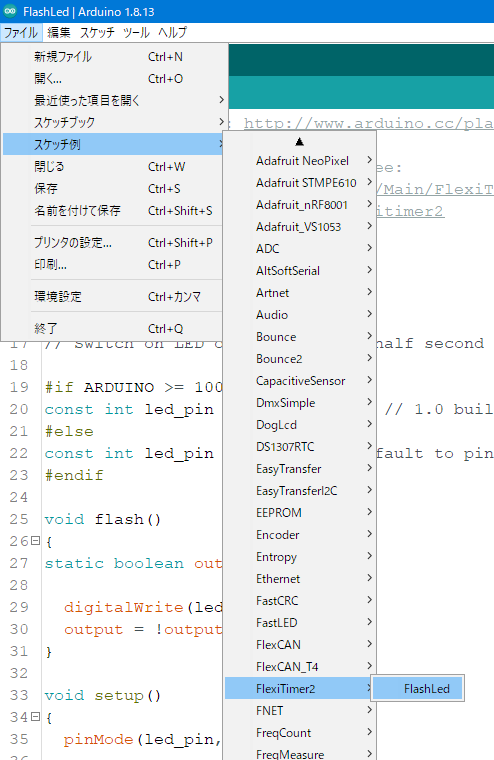Expand スケッチ例 submenu

113,144
